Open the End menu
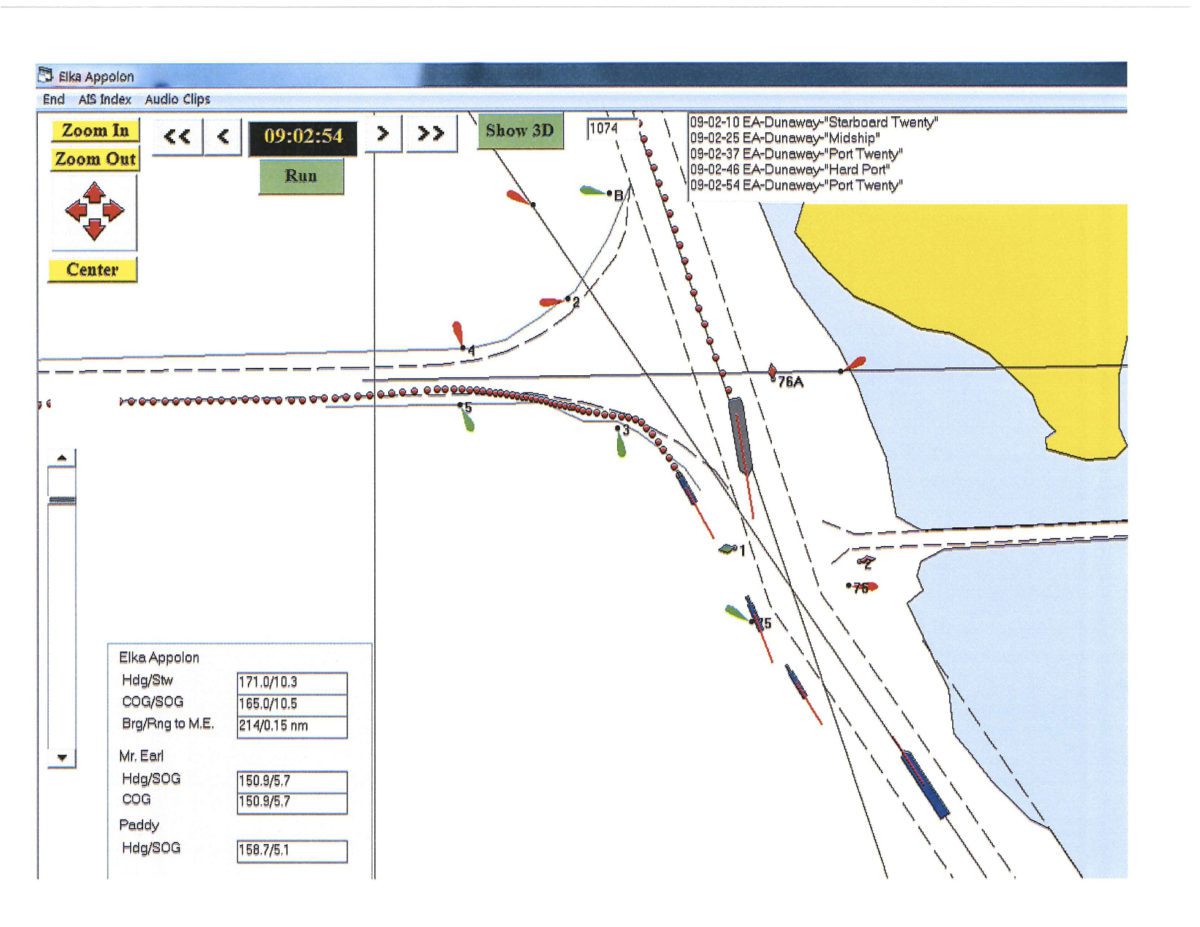Image resolution: width=1200 pixels, height=927 pixels. (x=53, y=100)
